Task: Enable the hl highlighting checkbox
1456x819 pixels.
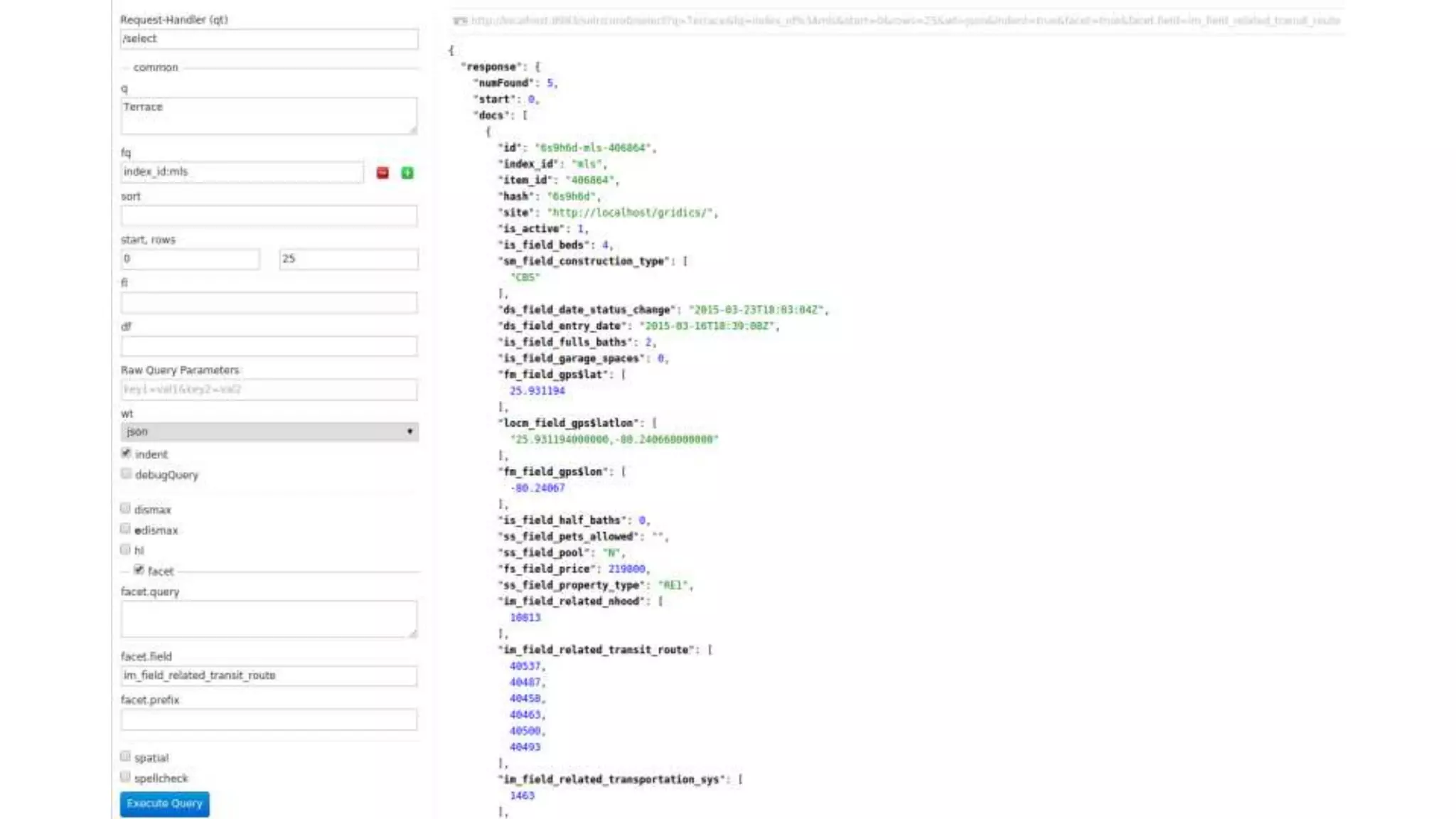Action: [x=126, y=550]
